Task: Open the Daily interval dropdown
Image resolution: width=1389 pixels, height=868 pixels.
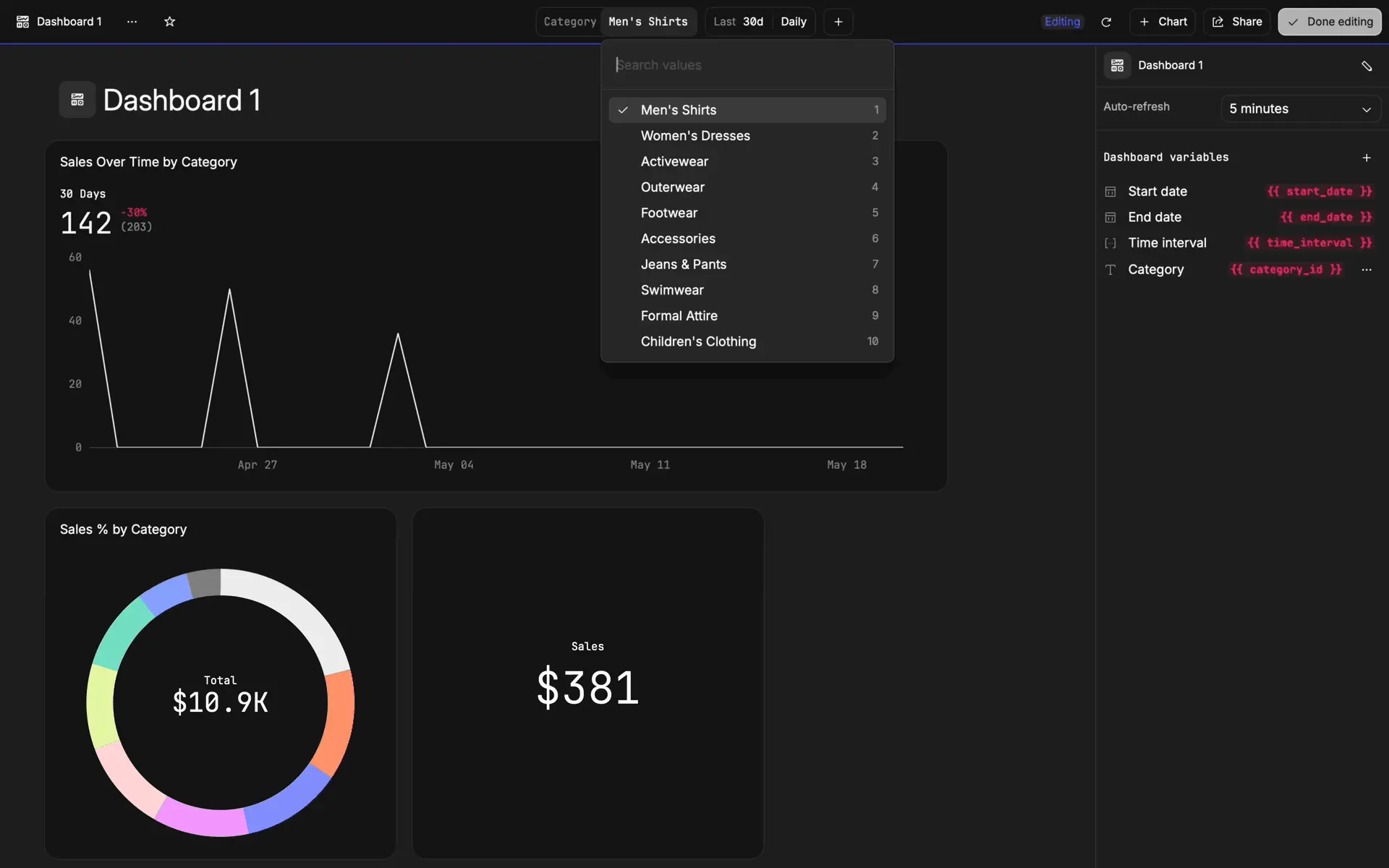Action: [x=793, y=22]
